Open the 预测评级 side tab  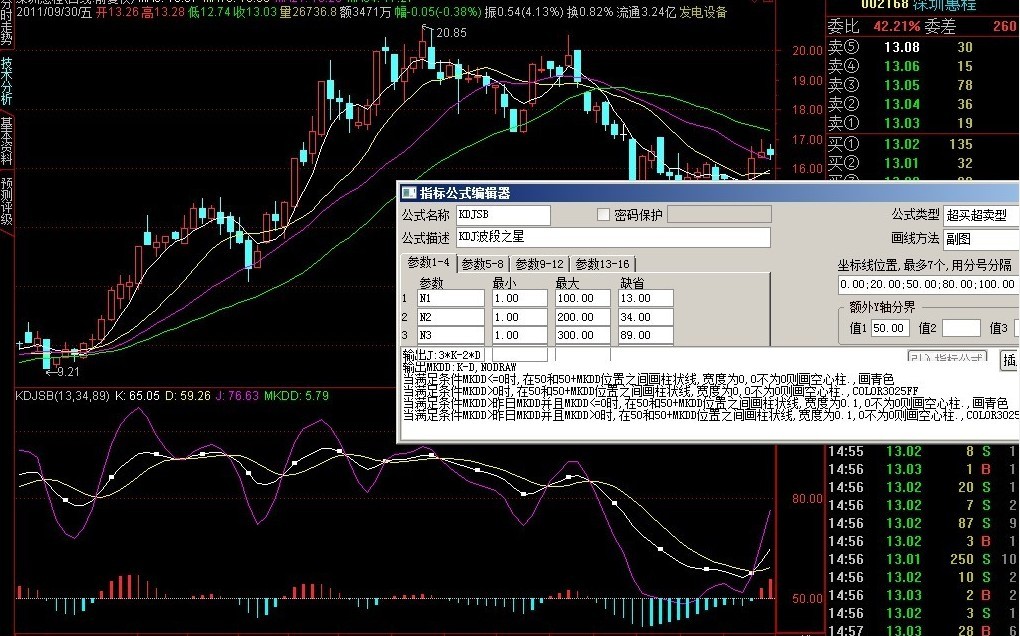pyautogui.click(x=7, y=202)
